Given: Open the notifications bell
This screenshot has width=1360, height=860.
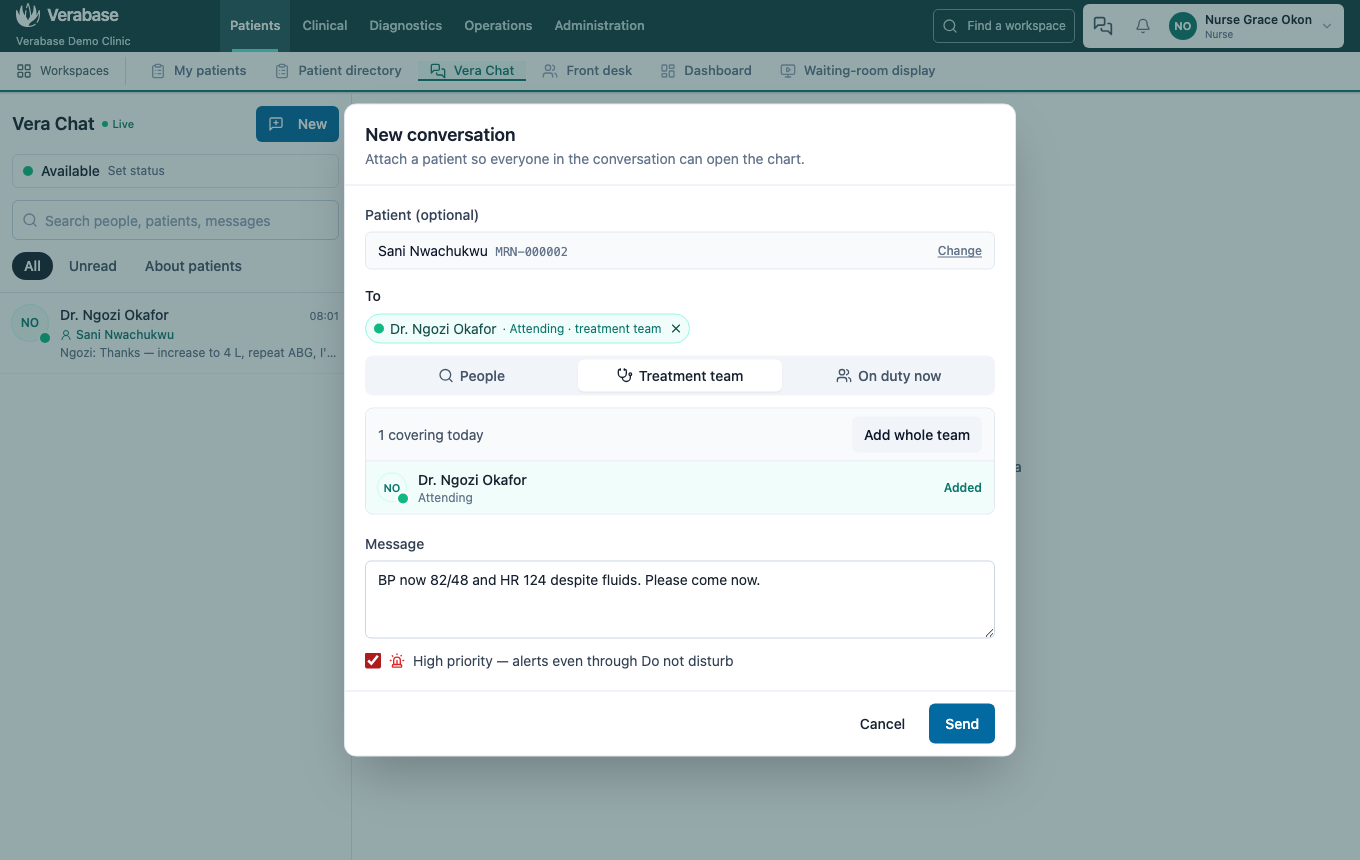Looking at the screenshot, I should (1143, 26).
